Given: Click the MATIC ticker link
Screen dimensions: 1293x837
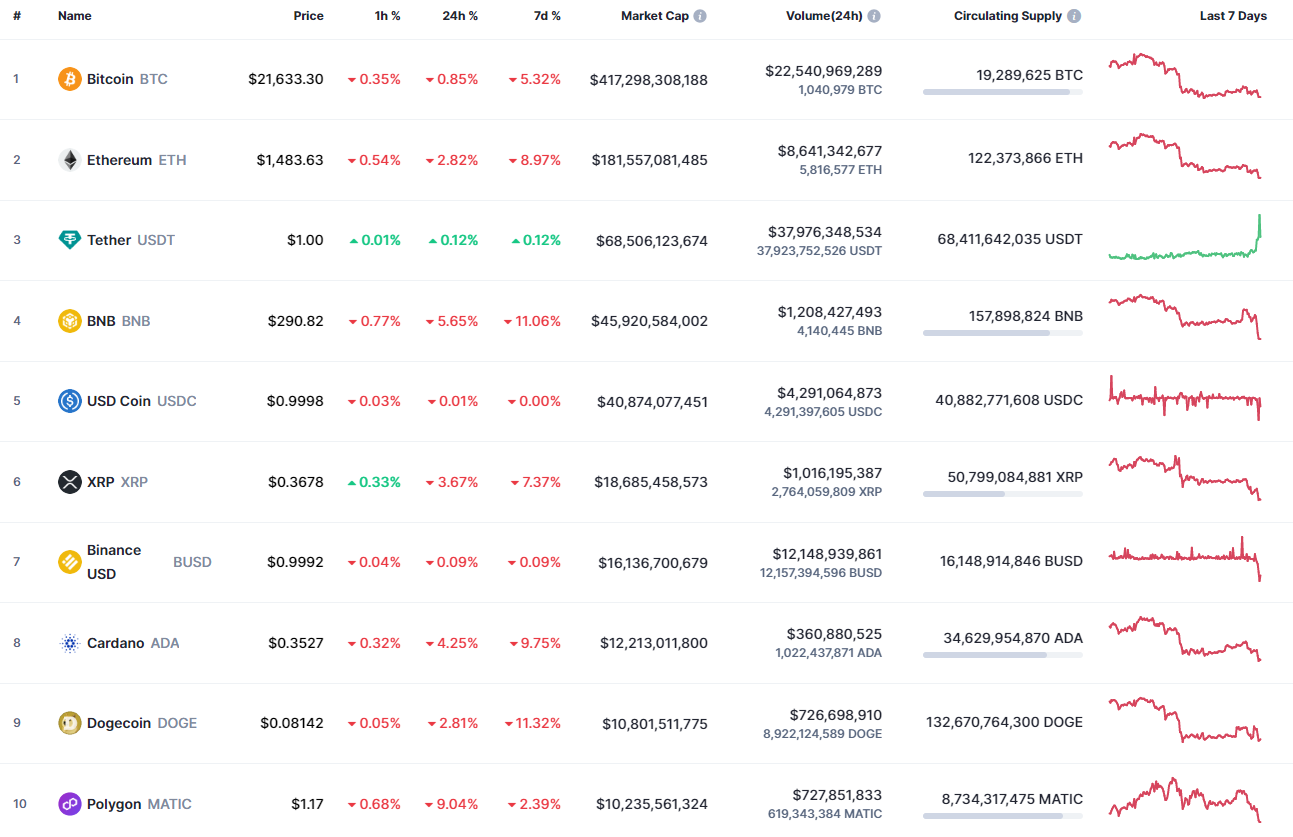Looking at the screenshot, I should (170, 803).
